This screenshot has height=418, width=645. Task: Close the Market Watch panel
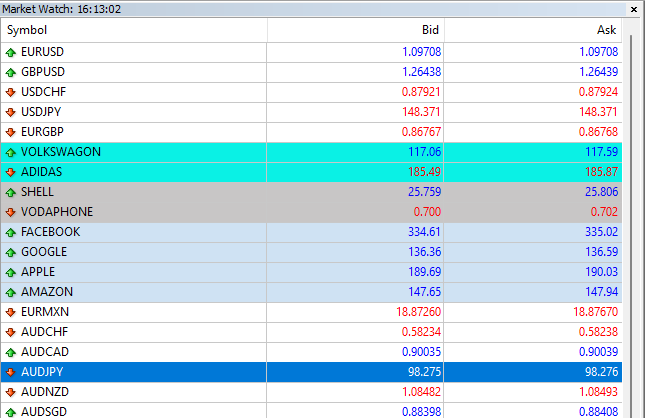[x=632, y=7]
